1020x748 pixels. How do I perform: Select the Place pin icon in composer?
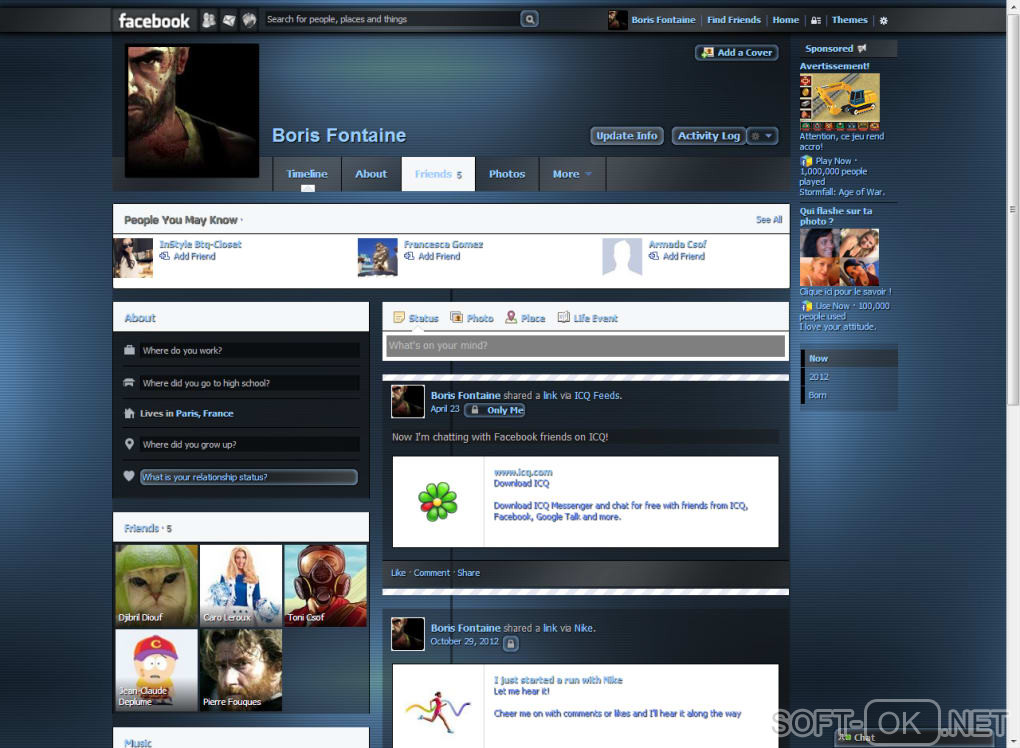511,317
